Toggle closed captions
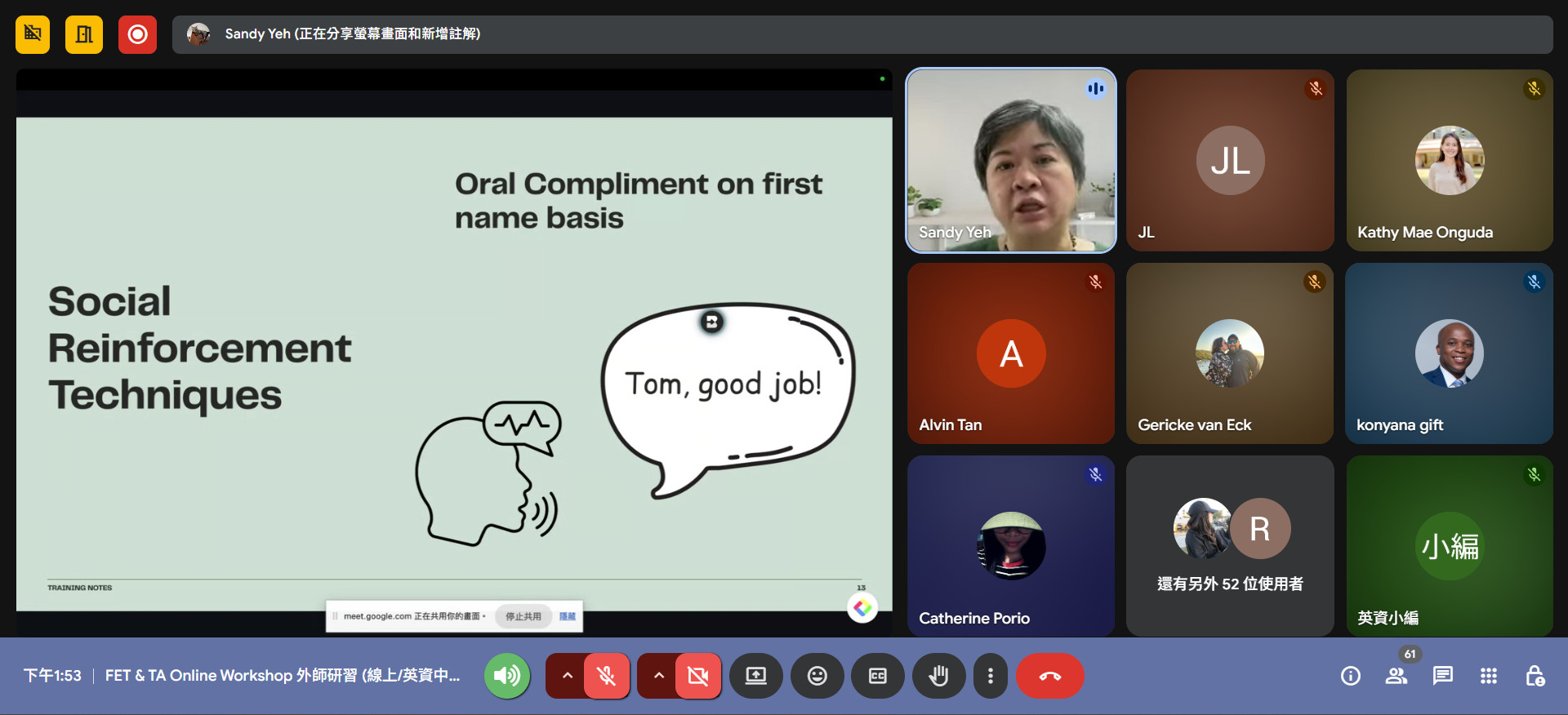The image size is (1568, 715). pos(877,676)
